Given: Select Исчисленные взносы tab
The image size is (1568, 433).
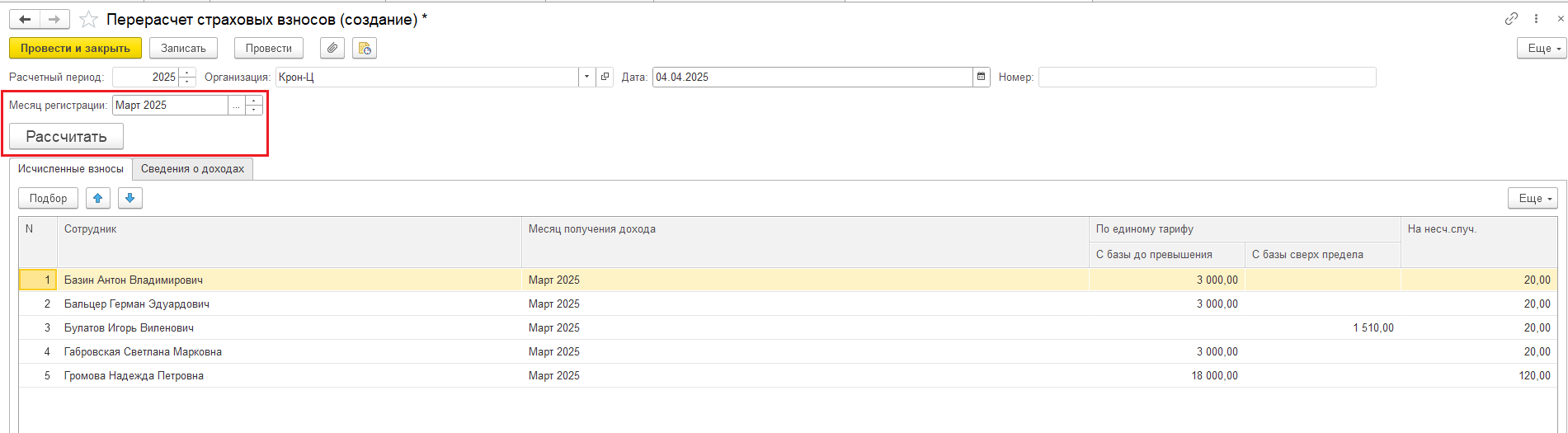Looking at the screenshot, I should [71, 169].
